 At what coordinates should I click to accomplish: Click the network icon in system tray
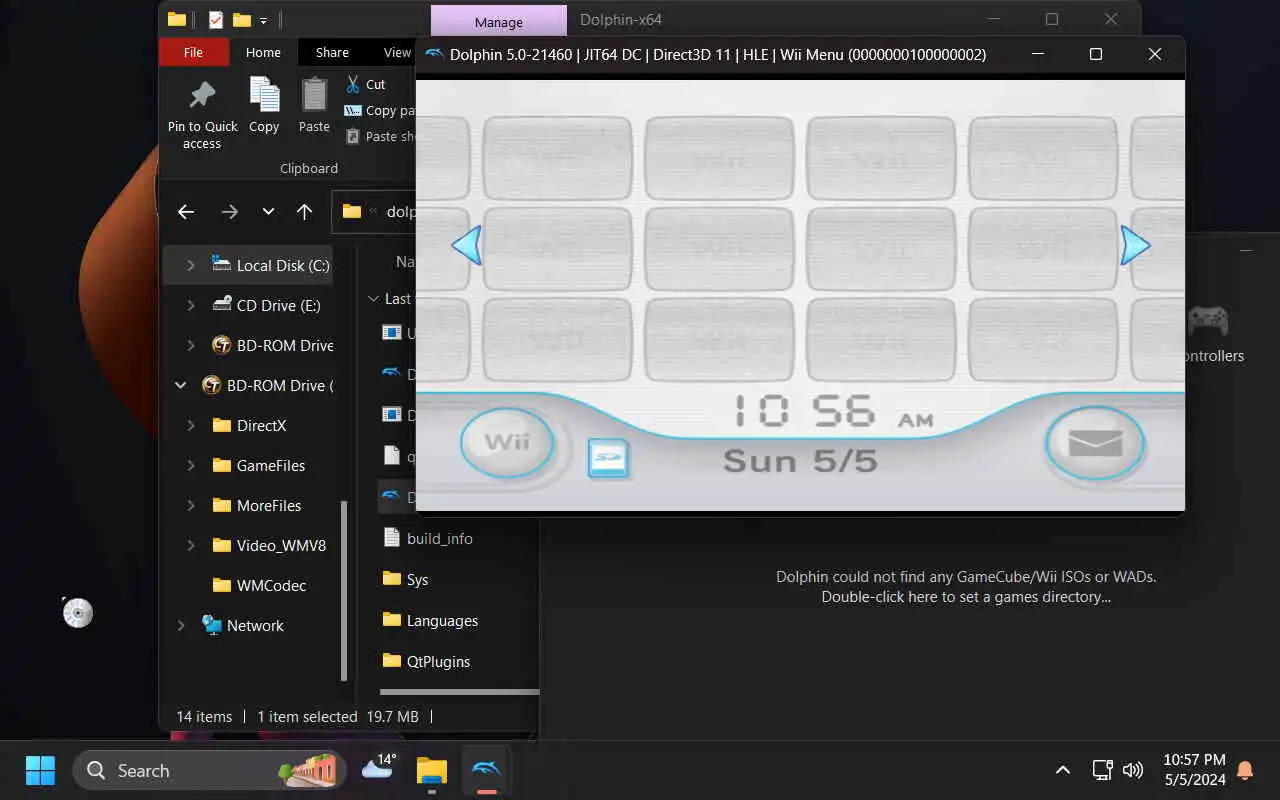pyautogui.click(x=1102, y=770)
